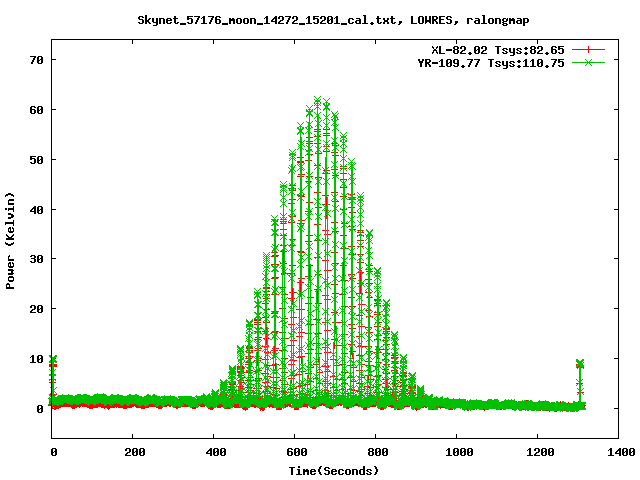Click the red XL legend line sample
The image size is (640, 480).
point(588,50)
